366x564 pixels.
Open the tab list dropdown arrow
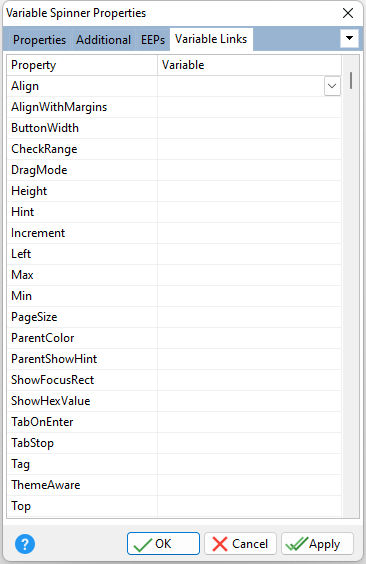(x=349, y=38)
